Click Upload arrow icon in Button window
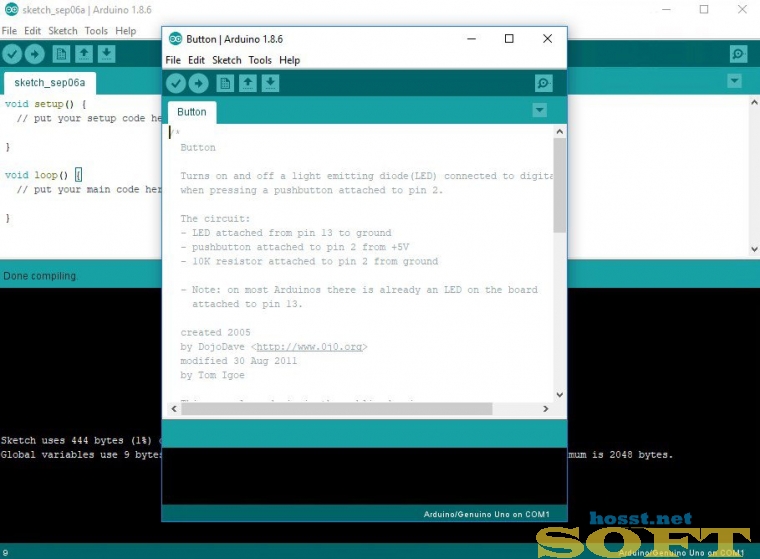 point(198,83)
